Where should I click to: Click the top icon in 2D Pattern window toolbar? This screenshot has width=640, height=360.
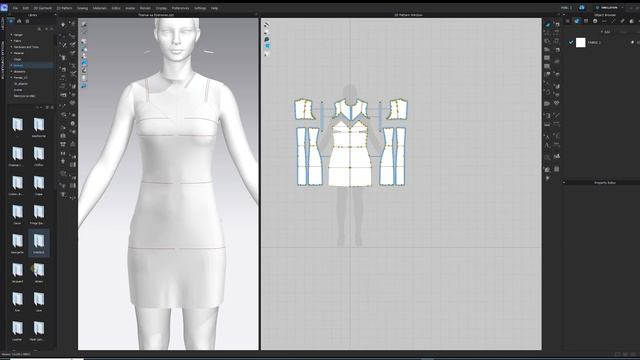267,25
